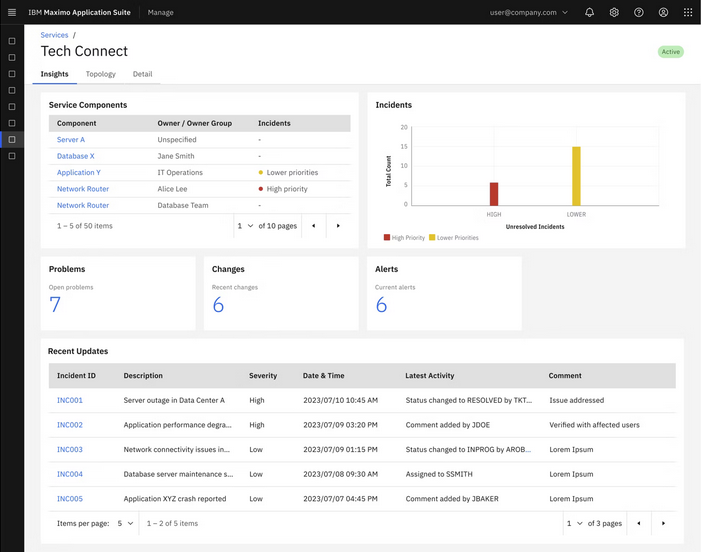Switch to the Topology tab
Viewport: 701px width, 553px height.
pos(100,74)
